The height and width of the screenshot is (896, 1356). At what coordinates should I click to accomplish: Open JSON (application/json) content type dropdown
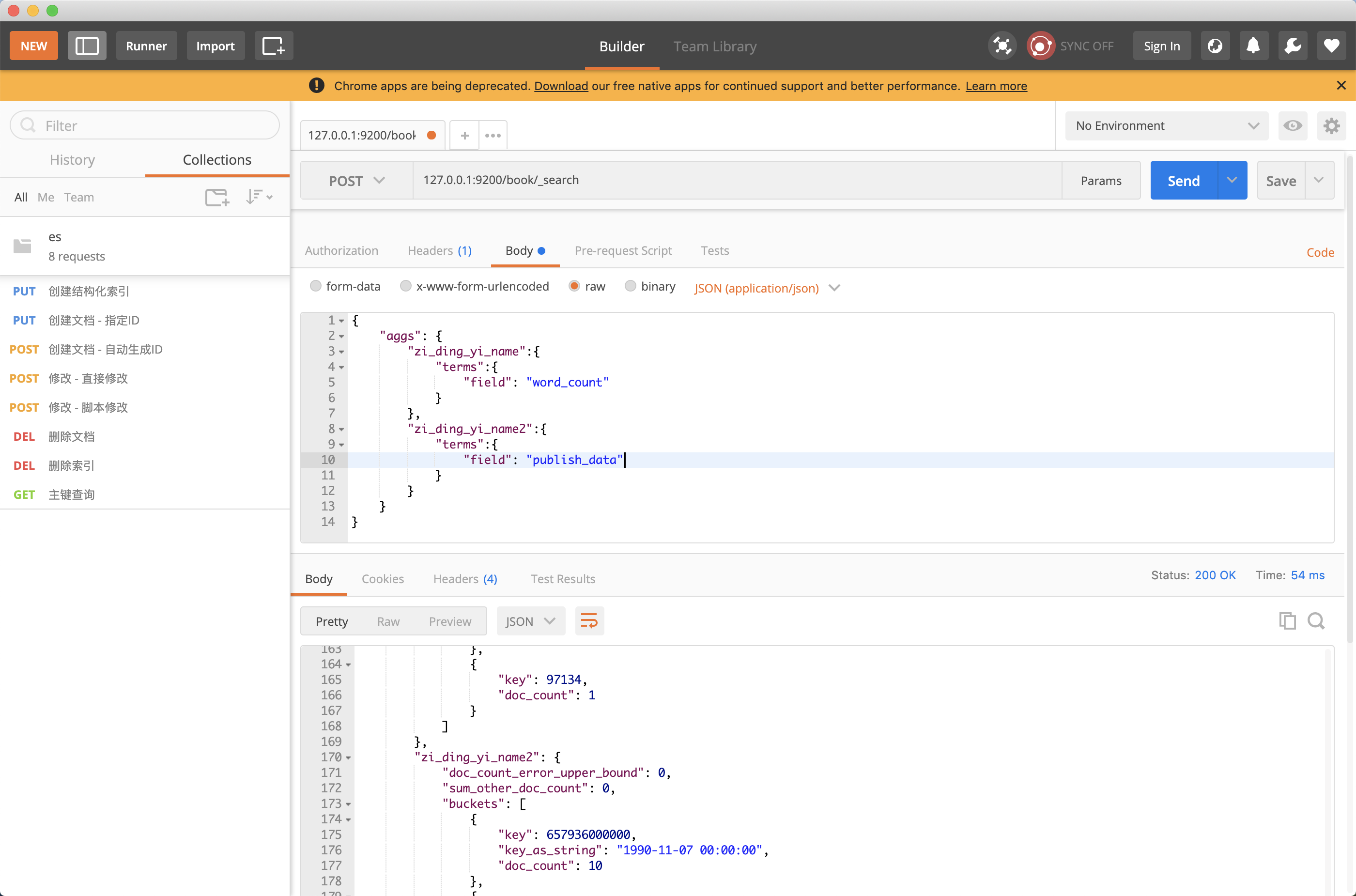pyautogui.click(x=767, y=288)
